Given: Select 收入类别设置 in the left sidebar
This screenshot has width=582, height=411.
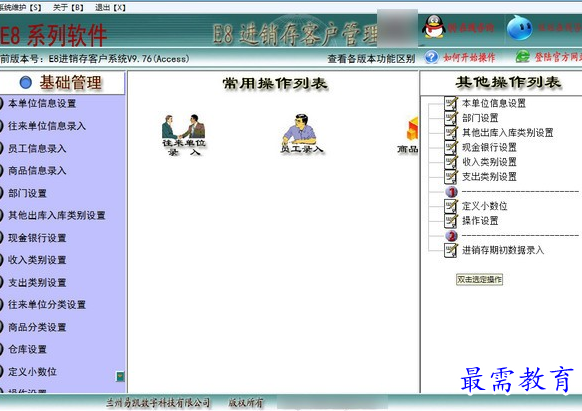Looking at the screenshot, I should (x=37, y=260).
